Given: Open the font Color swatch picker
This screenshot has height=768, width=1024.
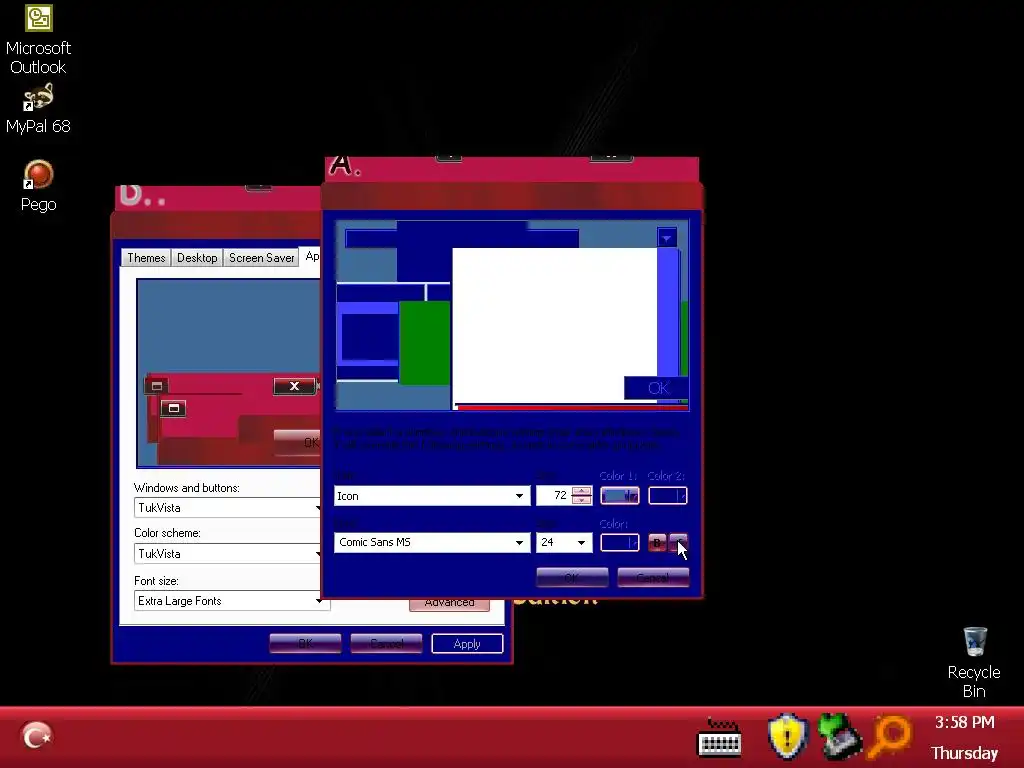Looking at the screenshot, I should click(x=620, y=542).
